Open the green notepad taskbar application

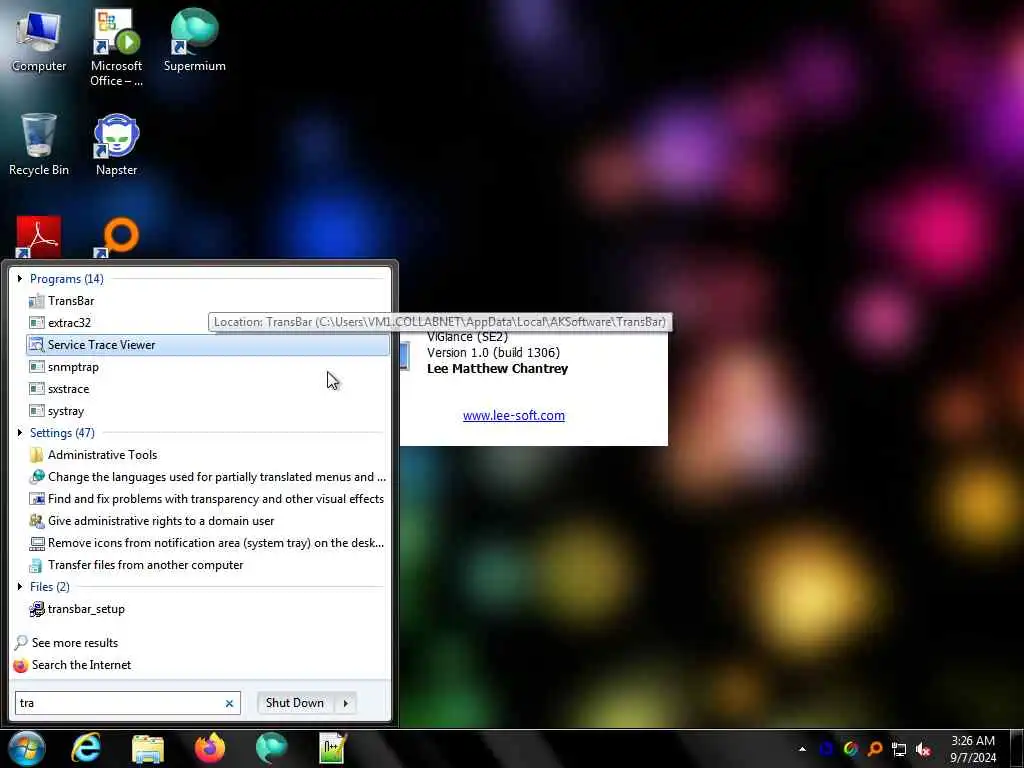point(333,748)
